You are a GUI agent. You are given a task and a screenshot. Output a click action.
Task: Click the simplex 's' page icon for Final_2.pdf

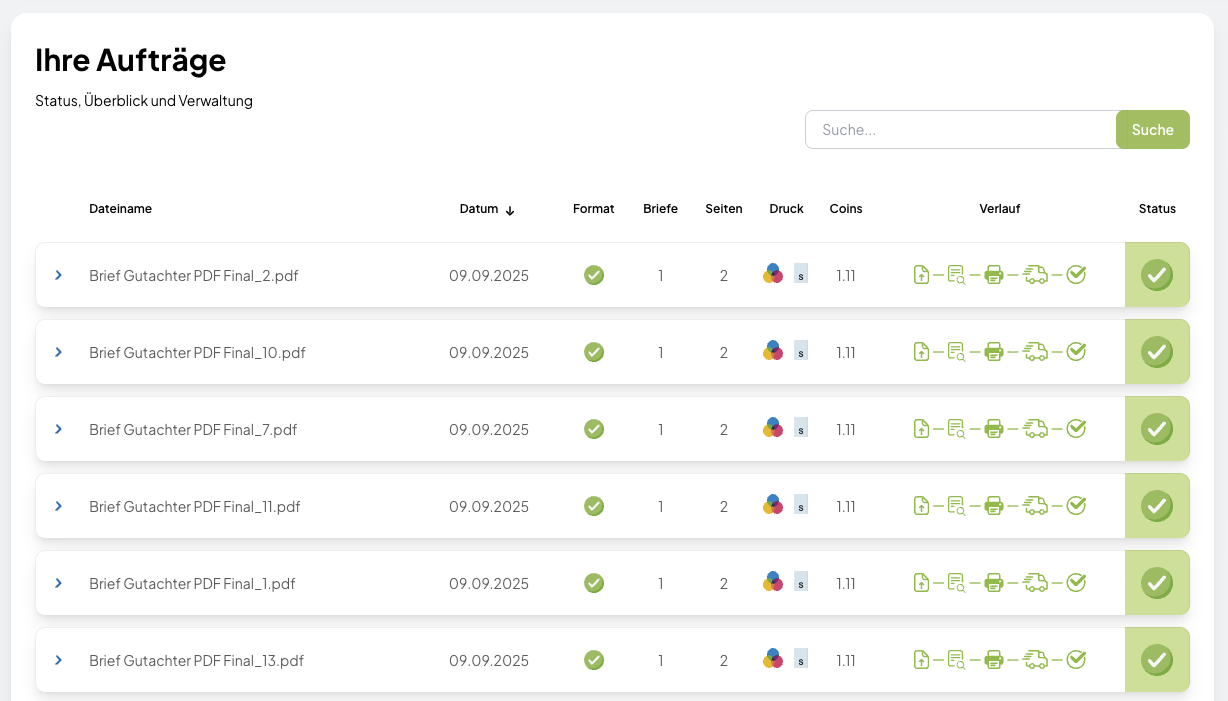pyautogui.click(x=801, y=274)
